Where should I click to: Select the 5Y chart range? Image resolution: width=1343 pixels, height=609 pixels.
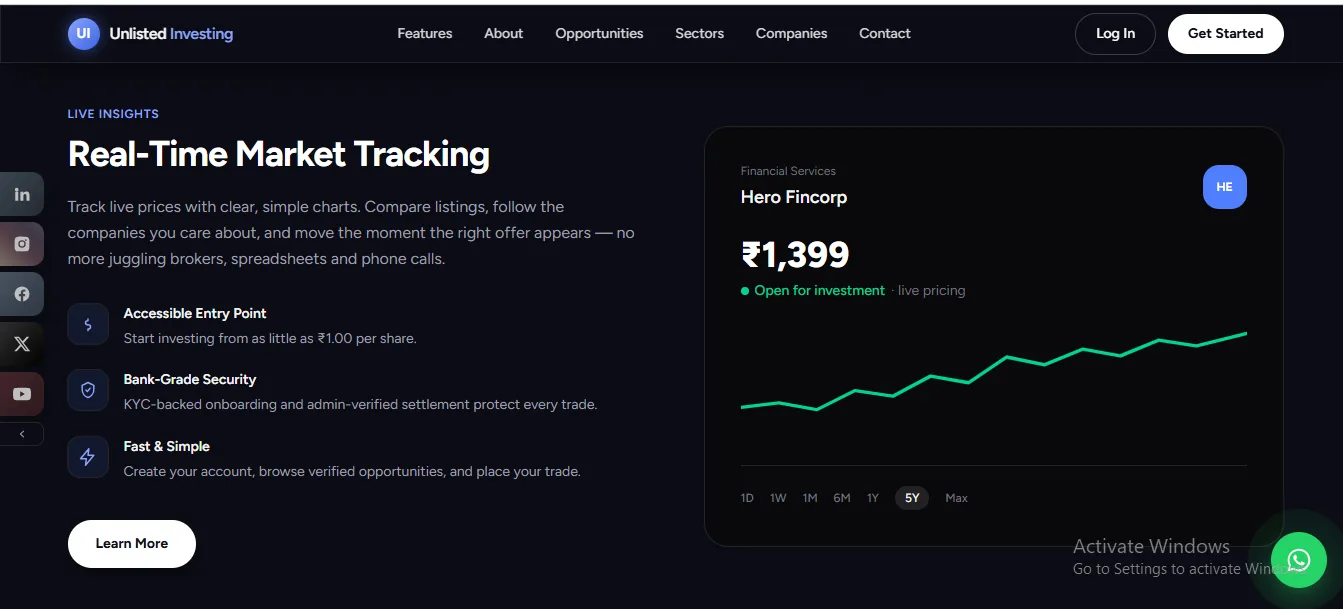pyautogui.click(x=912, y=498)
